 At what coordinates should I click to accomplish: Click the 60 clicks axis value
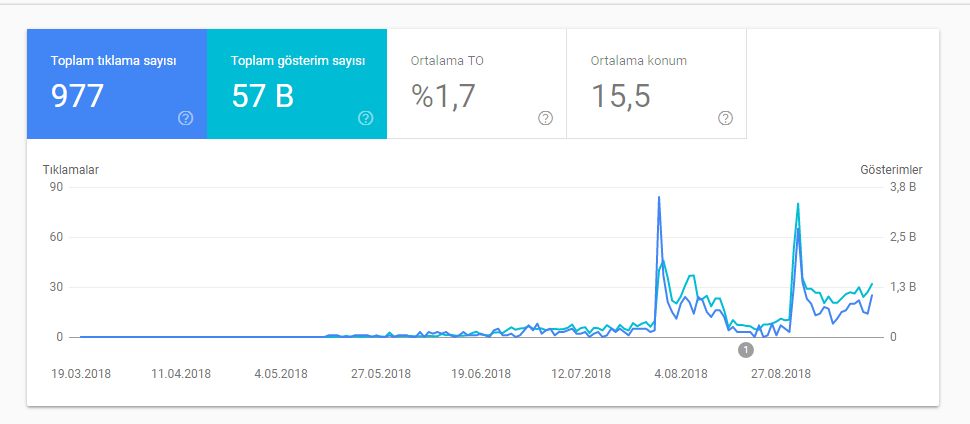[x=56, y=237]
